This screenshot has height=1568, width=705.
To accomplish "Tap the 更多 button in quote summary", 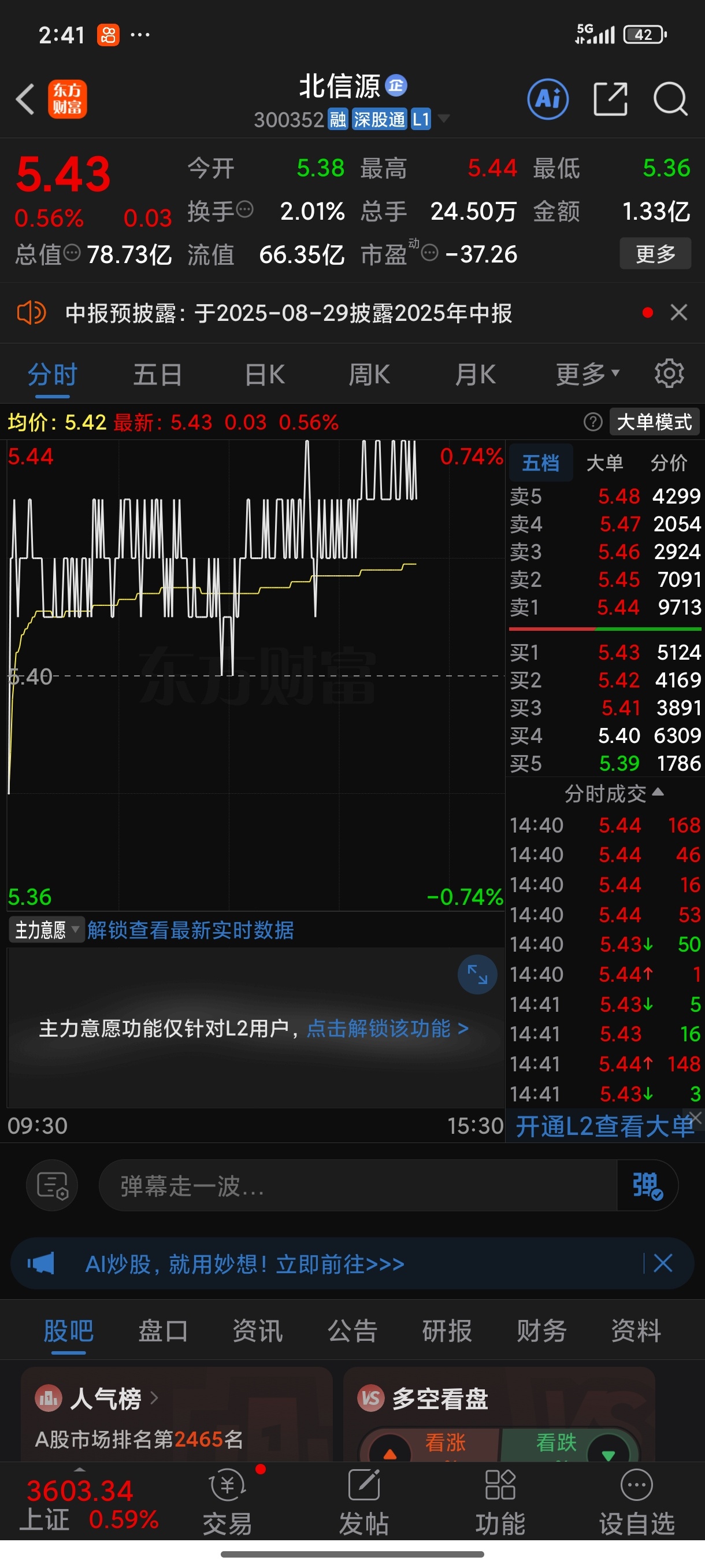I will (x=655, y=253).
